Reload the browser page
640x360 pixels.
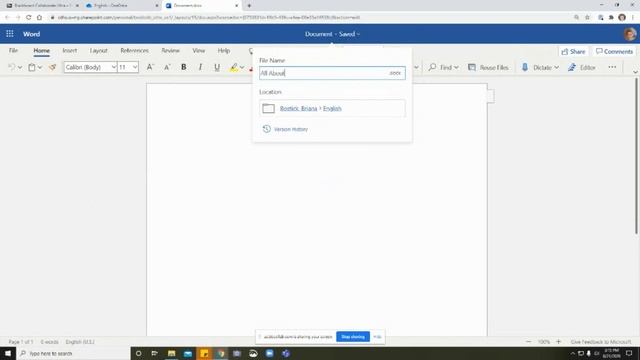pos(28,18)
